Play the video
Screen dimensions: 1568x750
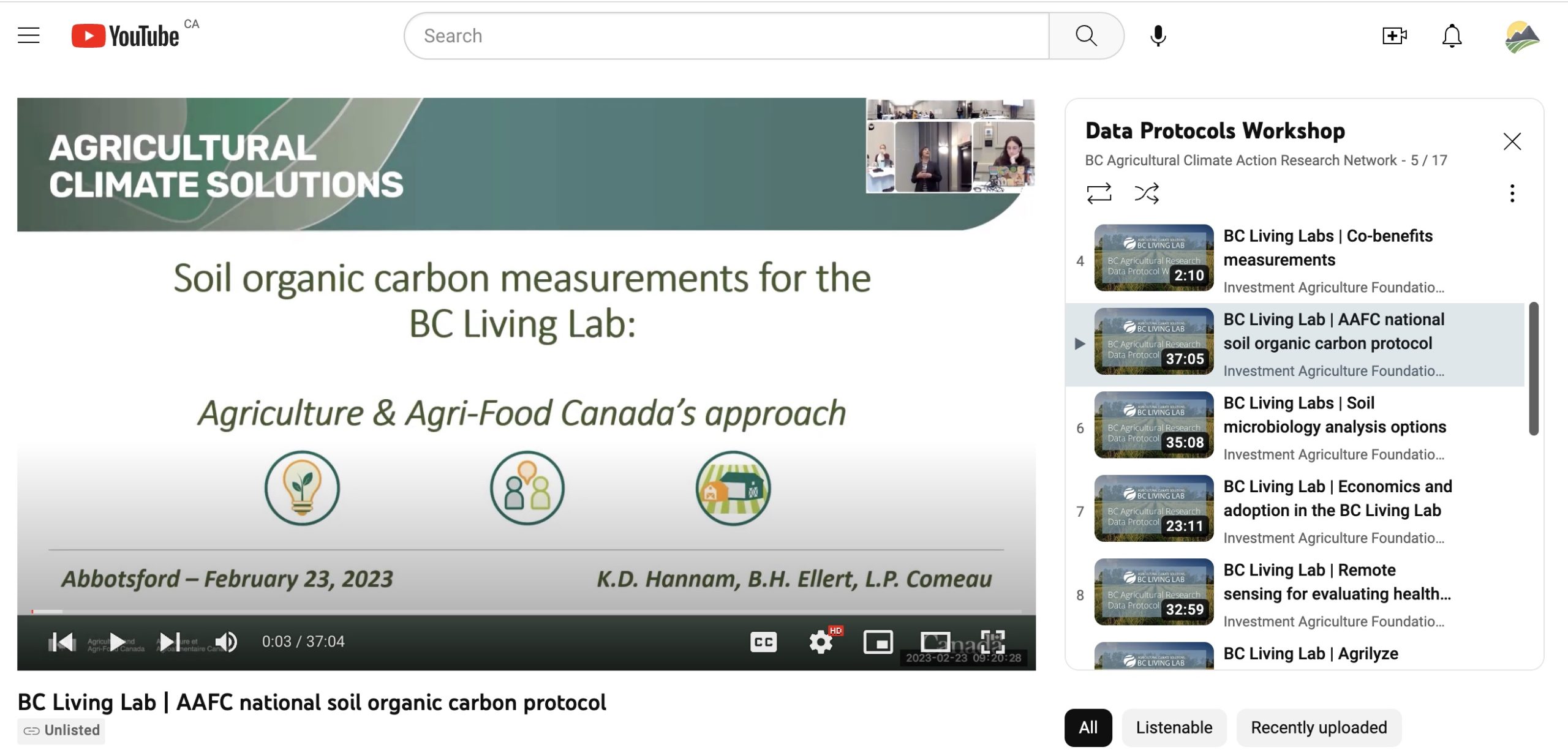pos(116,642)
